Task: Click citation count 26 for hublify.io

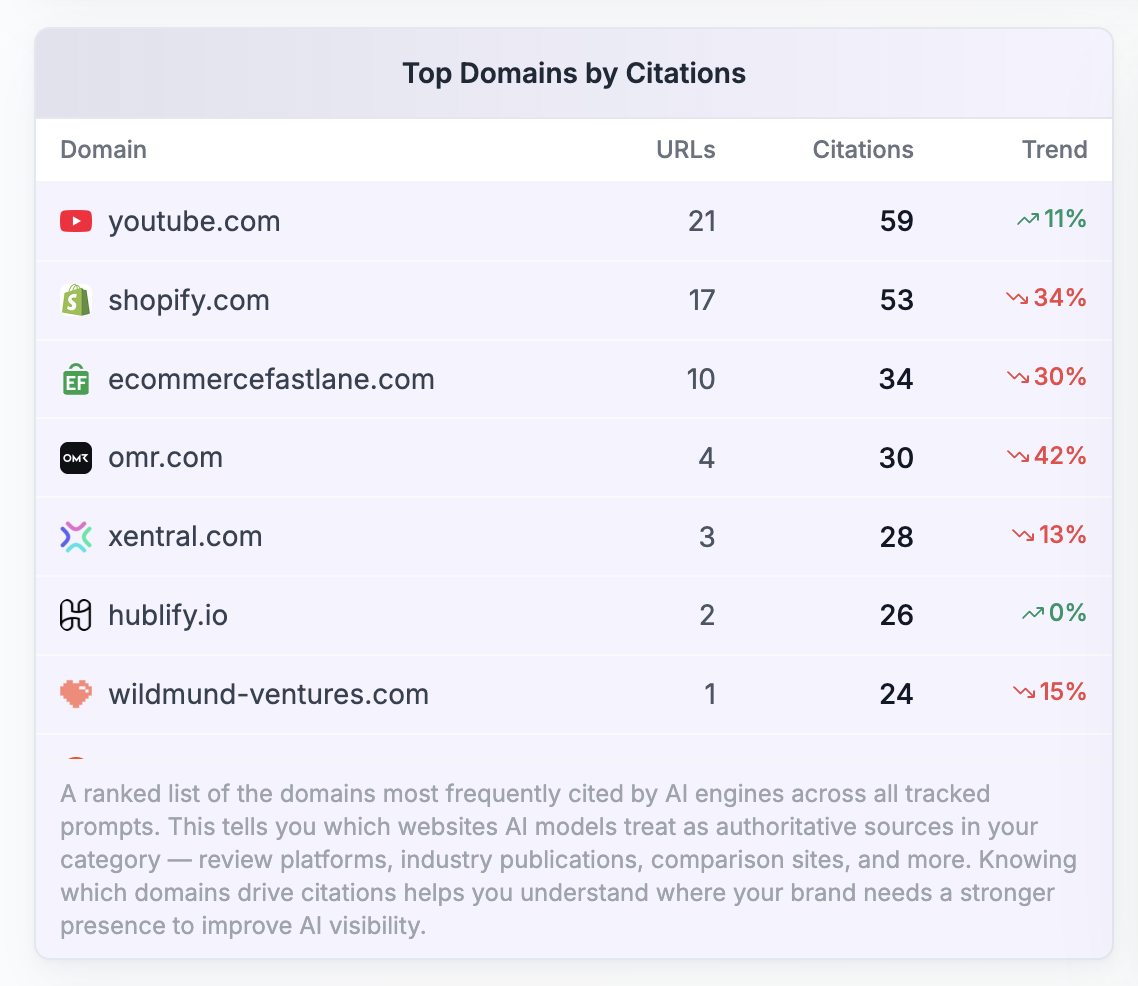Action: tap(896, 615)
